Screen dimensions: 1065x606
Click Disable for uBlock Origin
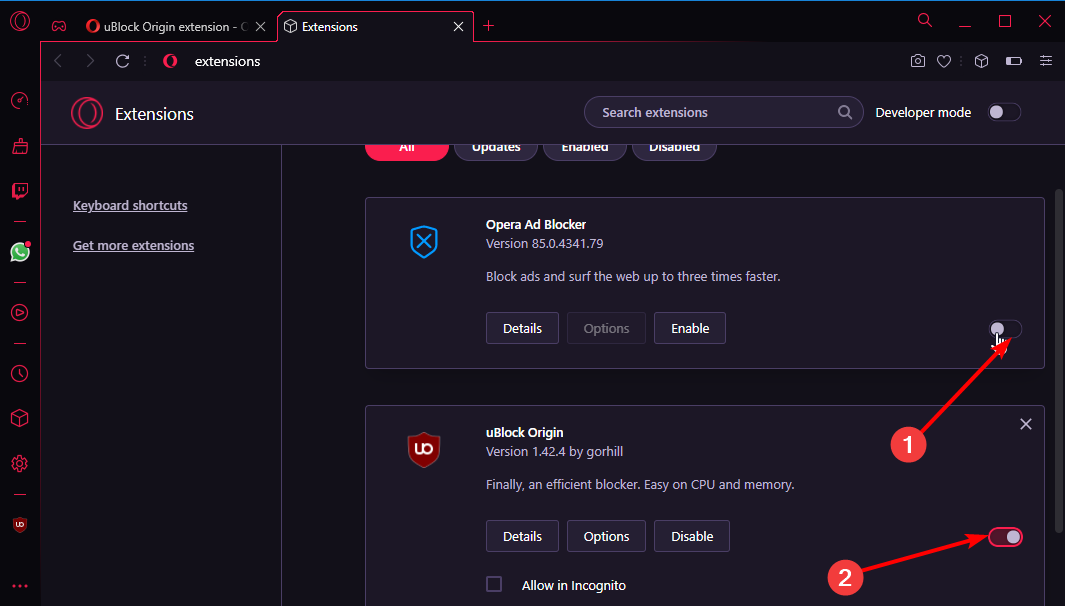coord(692,536)
